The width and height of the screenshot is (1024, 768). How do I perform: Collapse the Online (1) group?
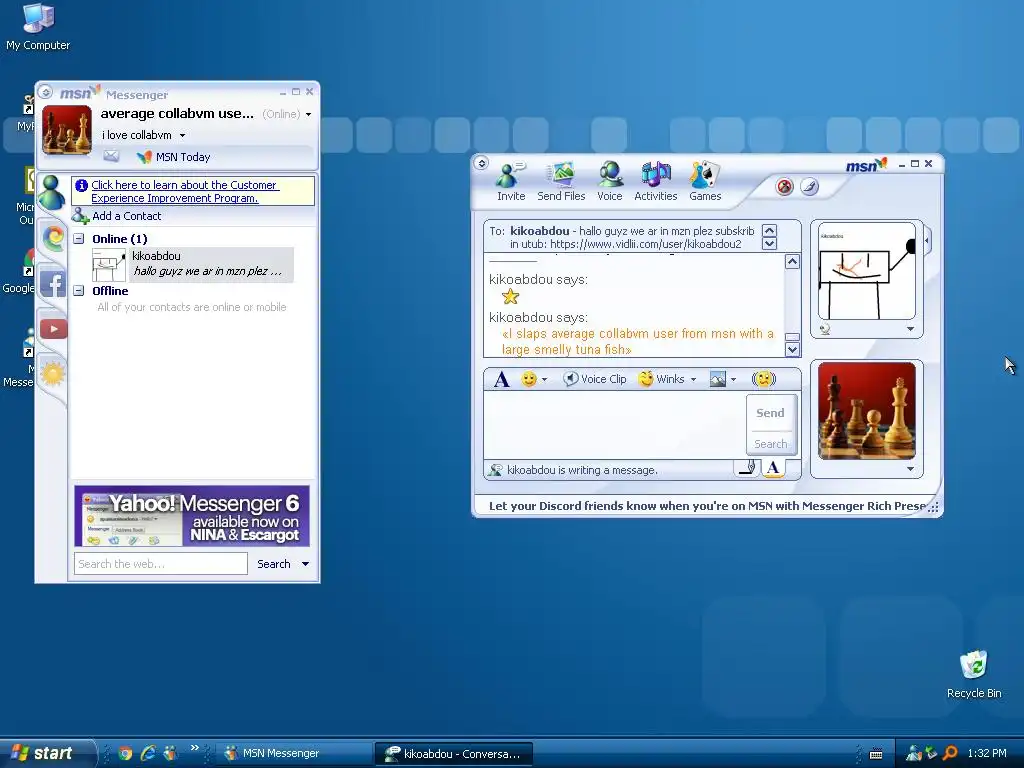(x=78, y=238)
